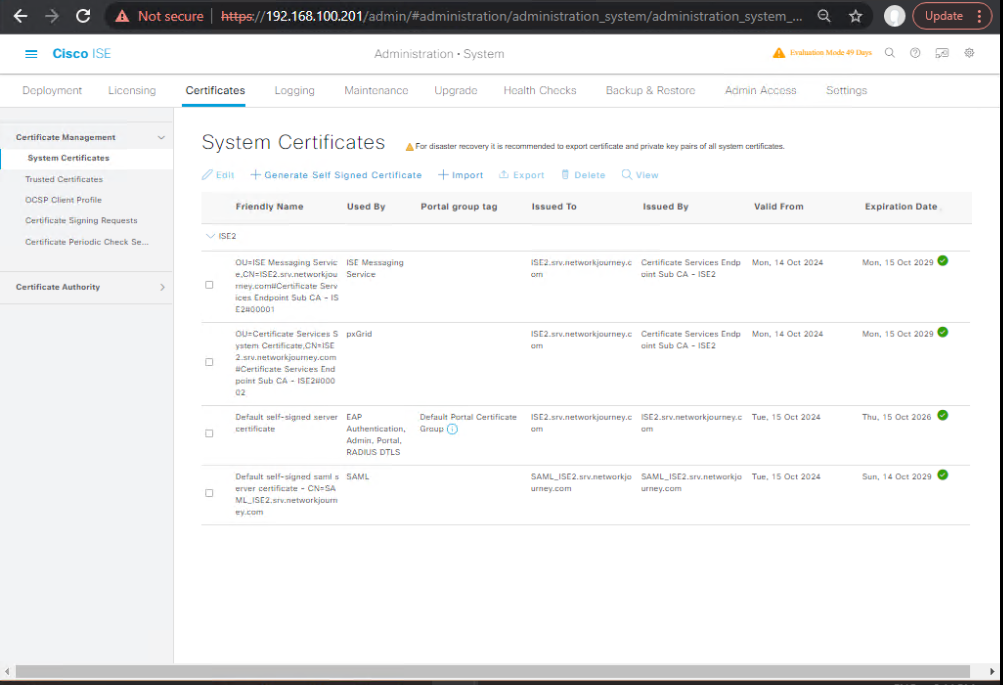Switch to the Licensing tab
Image resolution: width=1003 pixels, height=685 pixels.
point(132,90)
